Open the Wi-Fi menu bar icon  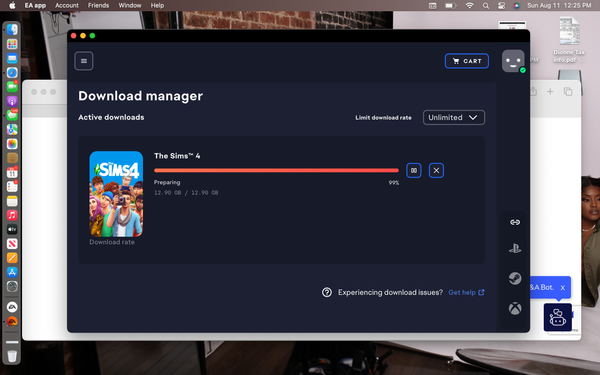tap(470, 5)
